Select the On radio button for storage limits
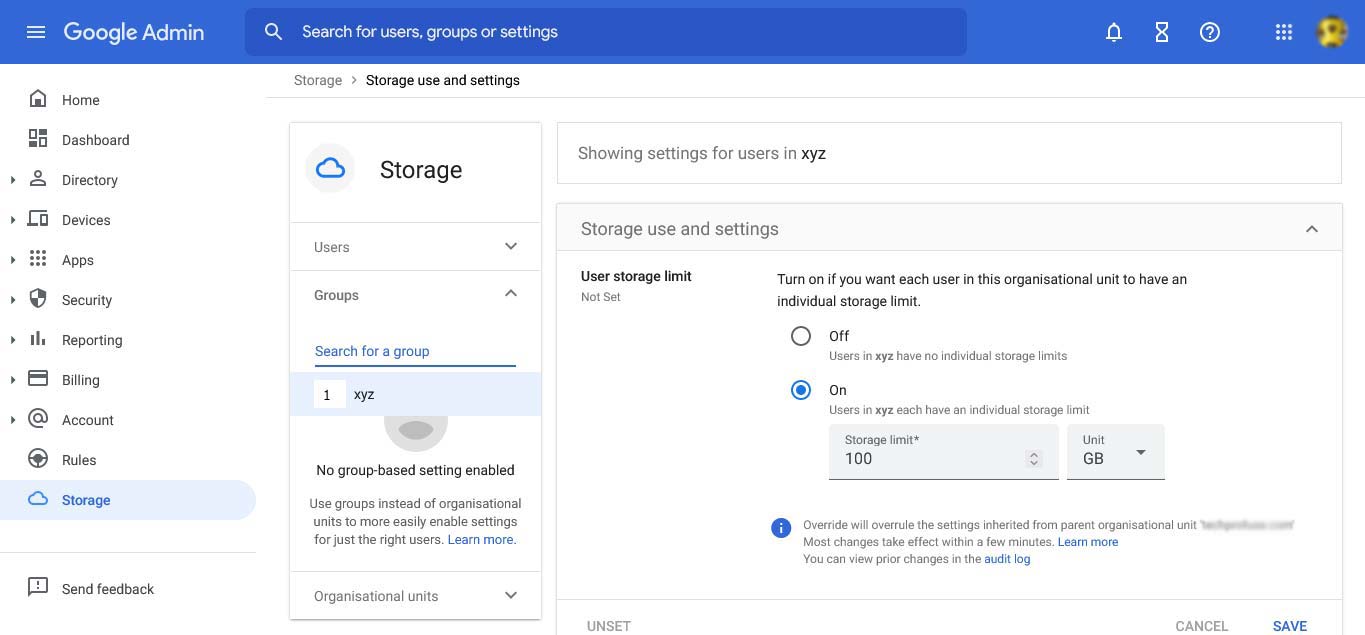The height and width of the screenshot is (635, 1365). [x=800, y=390]
